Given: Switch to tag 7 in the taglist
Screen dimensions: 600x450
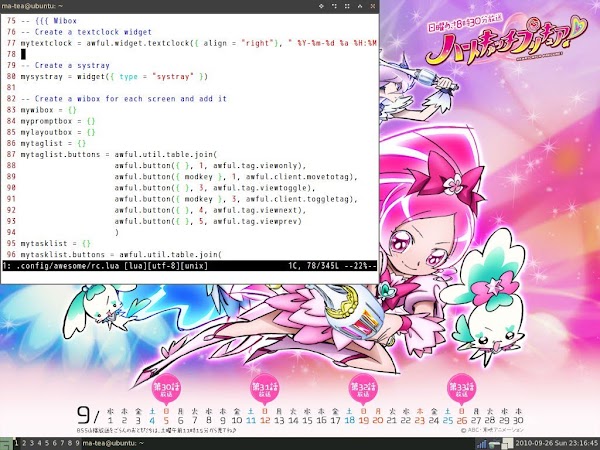Looking at the screenshot, I should 62,443.
